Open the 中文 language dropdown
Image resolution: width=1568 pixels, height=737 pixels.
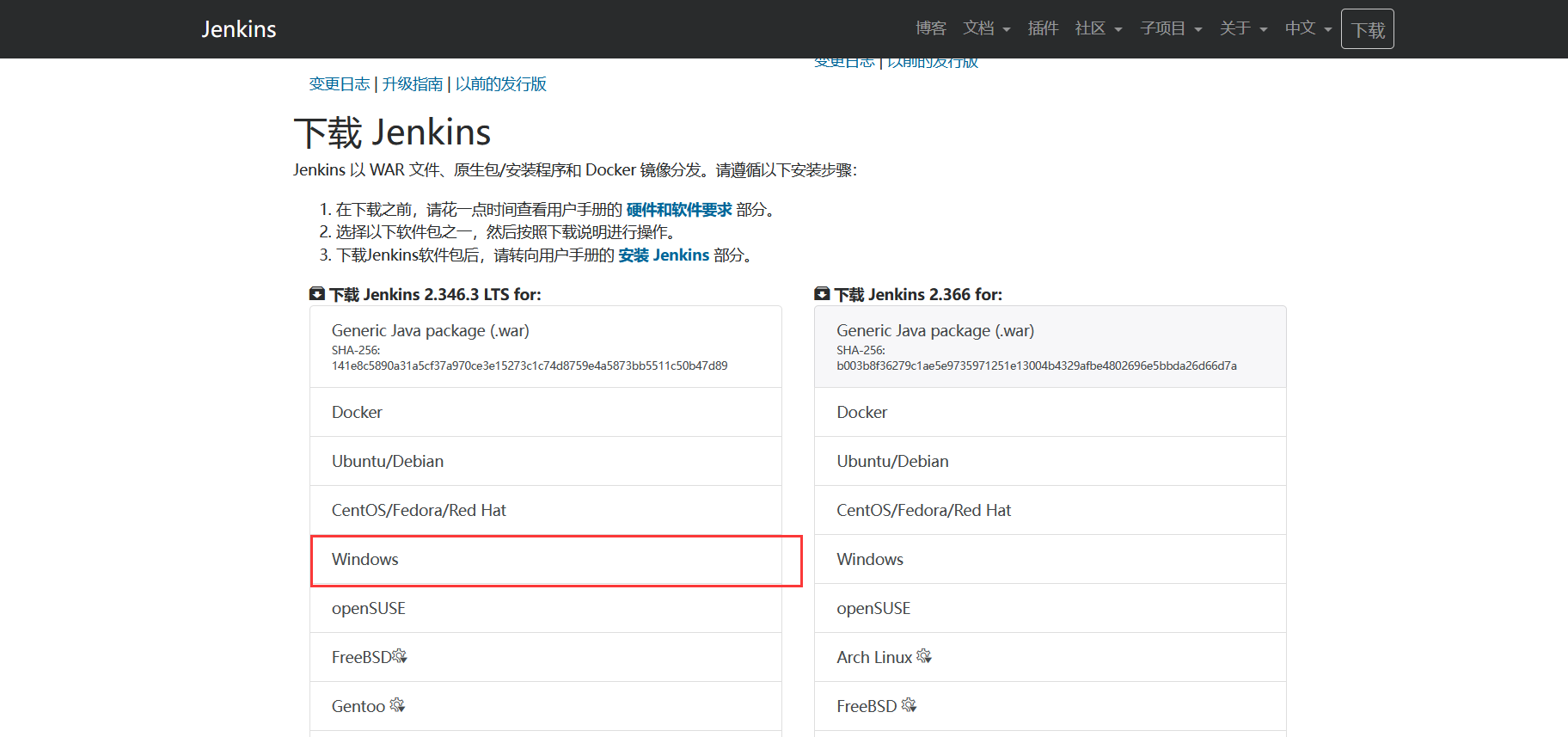pyautogui.click(x=1308, y=28)
